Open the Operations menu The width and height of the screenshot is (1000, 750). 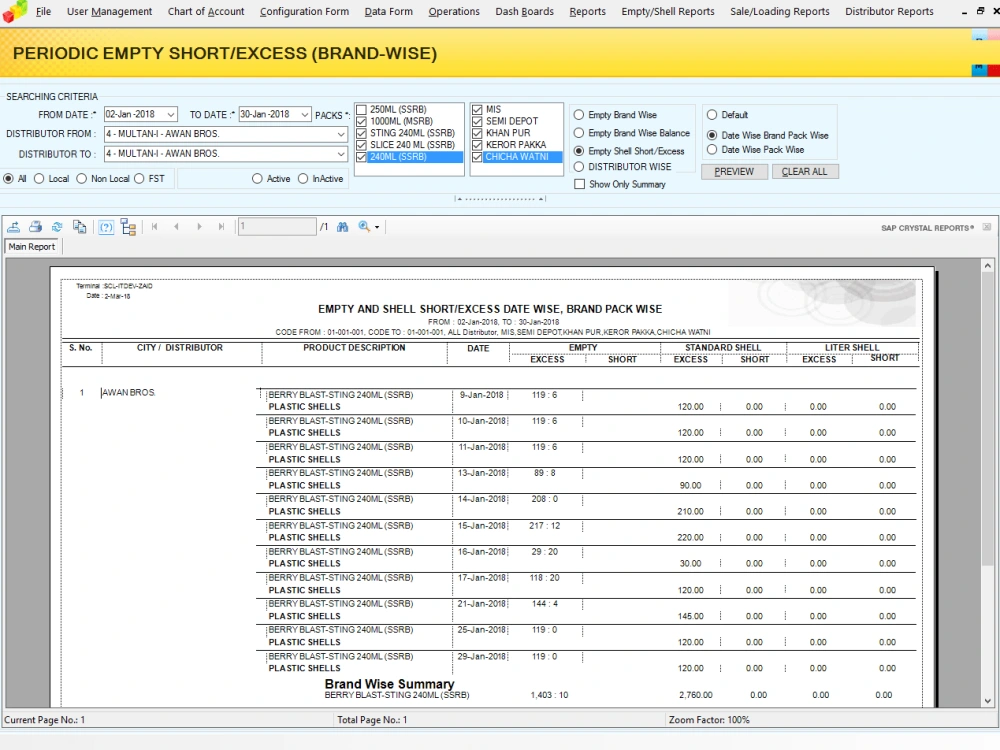pyautogui.click(x=454, y=11)
